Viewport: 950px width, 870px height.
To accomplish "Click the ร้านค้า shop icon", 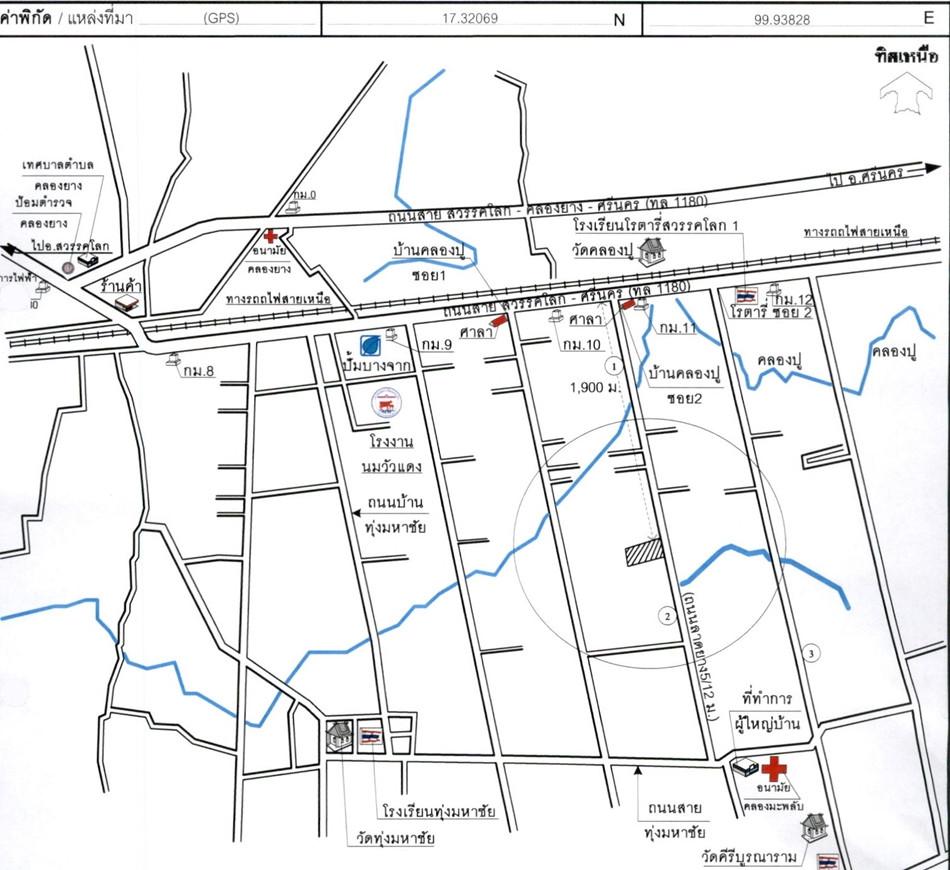I will pos(124,301).
